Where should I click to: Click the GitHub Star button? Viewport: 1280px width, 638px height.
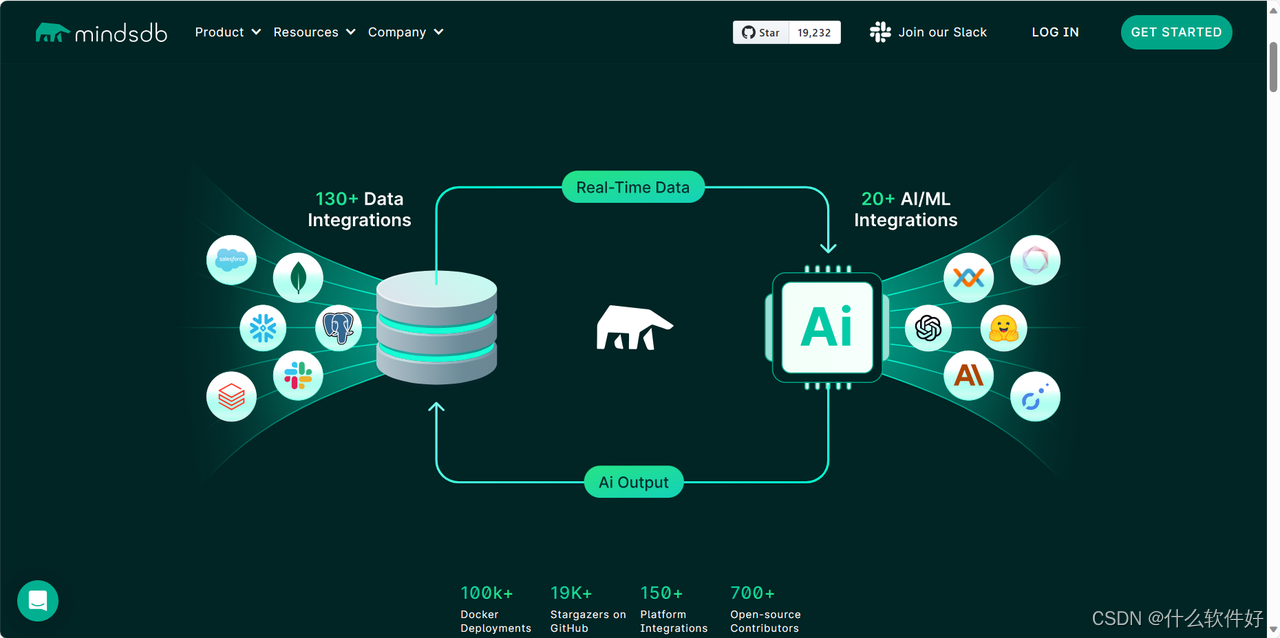click(761, 32)
